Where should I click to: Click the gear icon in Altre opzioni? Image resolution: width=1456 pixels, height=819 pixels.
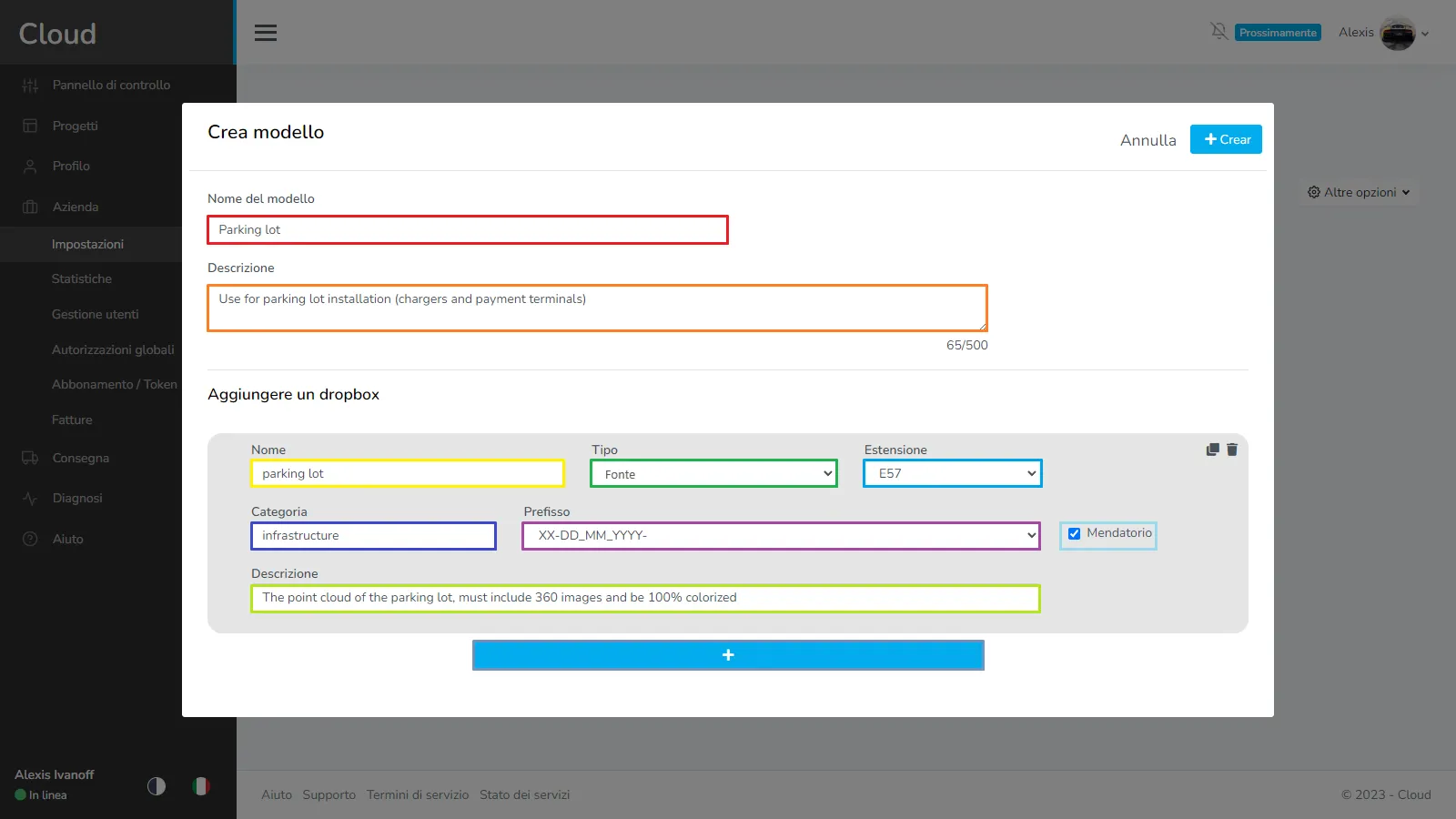tap(1314, 192)
